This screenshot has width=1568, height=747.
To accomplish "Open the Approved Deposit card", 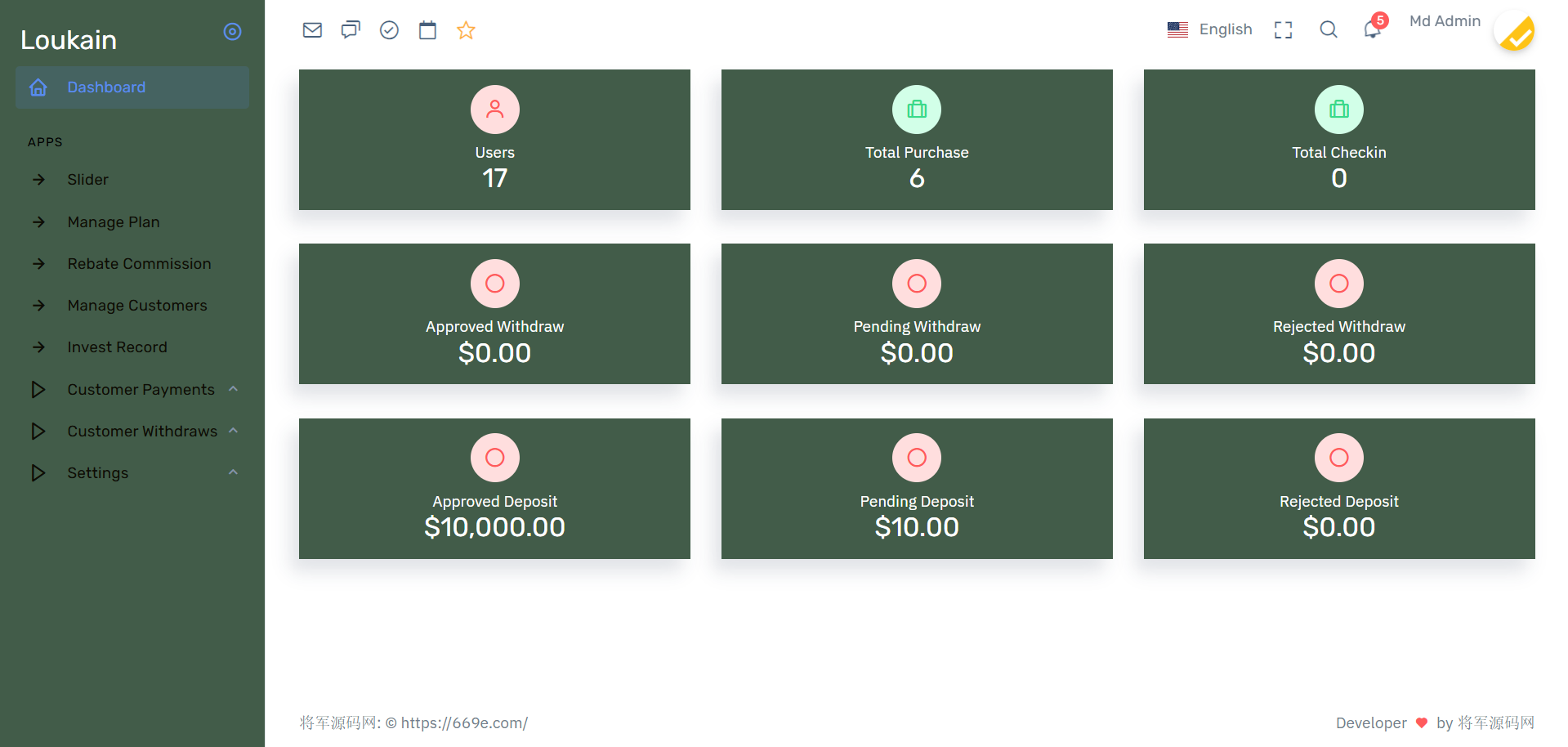I will click(494, 489).
